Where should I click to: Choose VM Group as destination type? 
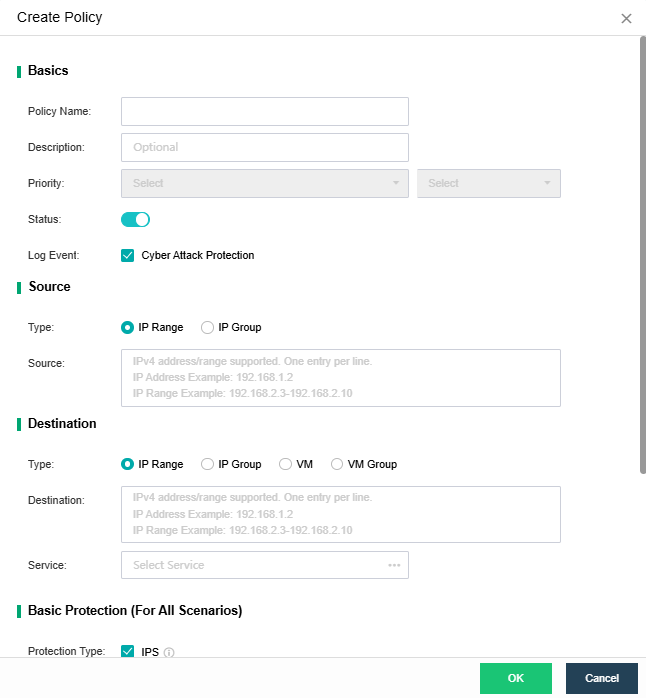[x=337, y=464]
